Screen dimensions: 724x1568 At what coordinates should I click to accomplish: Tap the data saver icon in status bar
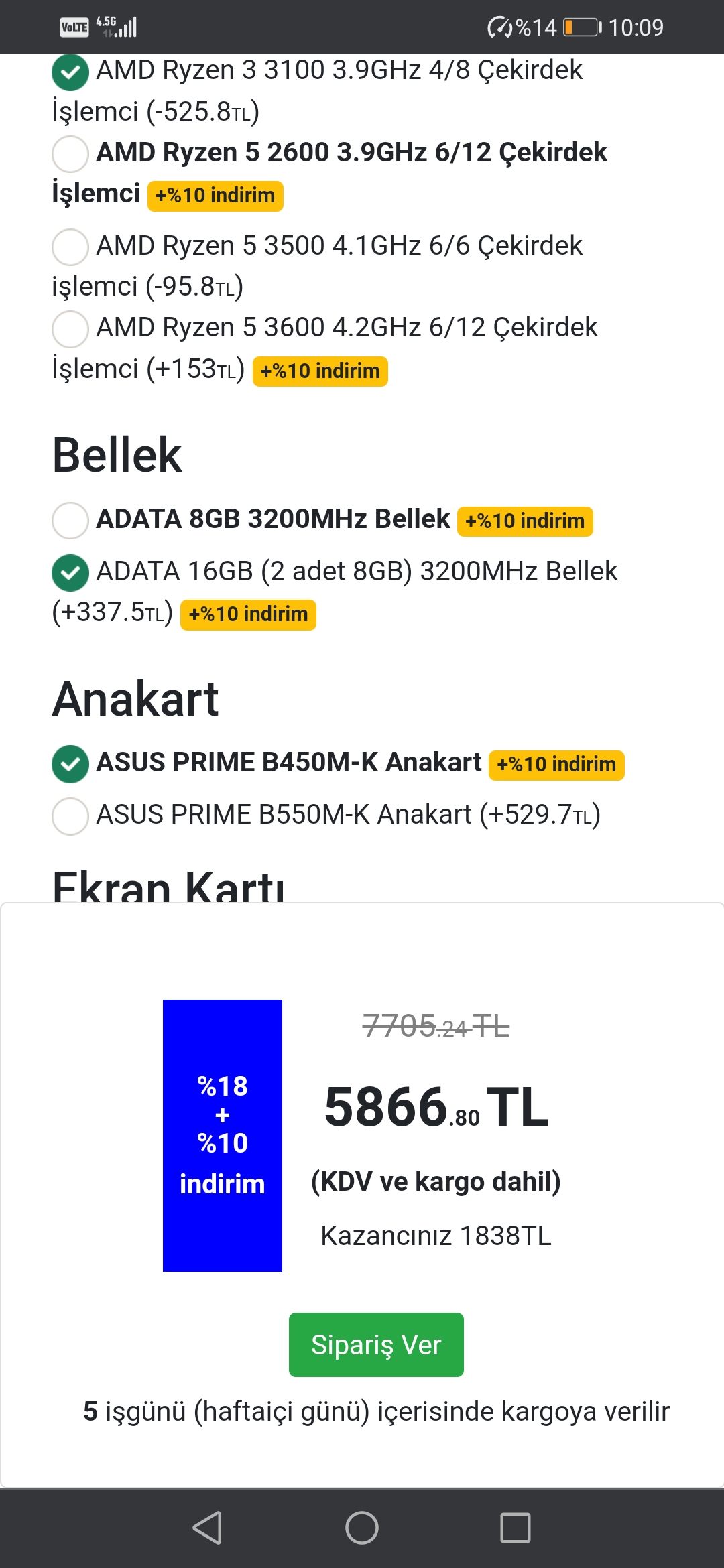click(499, 27)
